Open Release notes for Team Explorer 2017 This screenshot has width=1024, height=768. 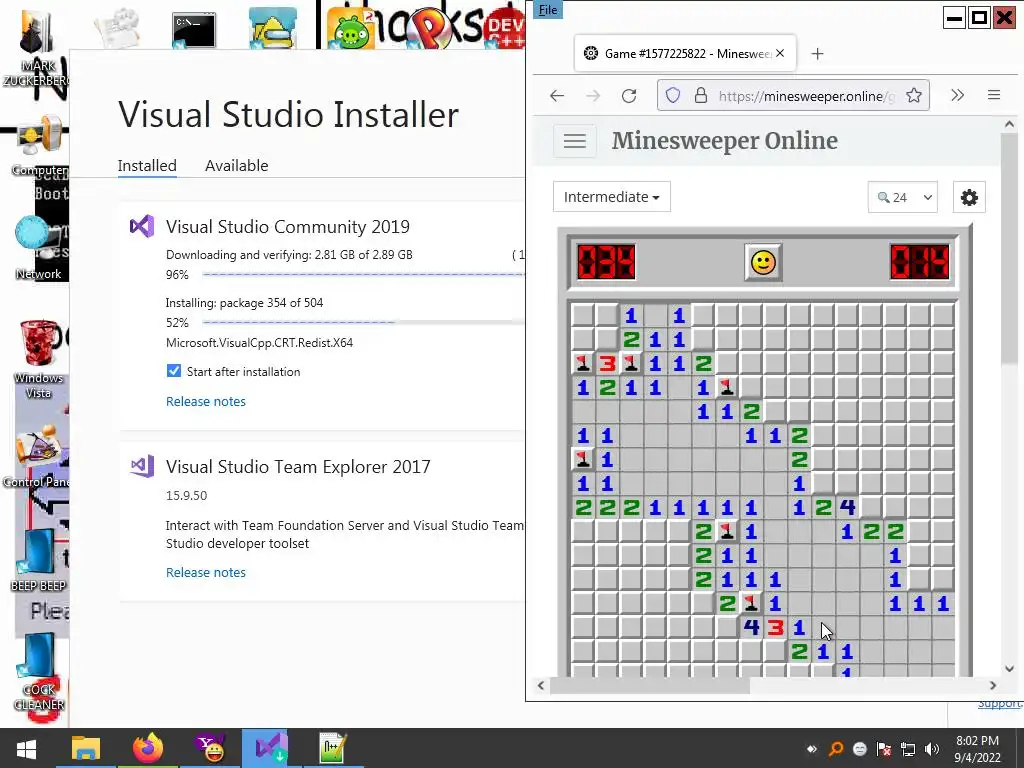pos(206,572)
